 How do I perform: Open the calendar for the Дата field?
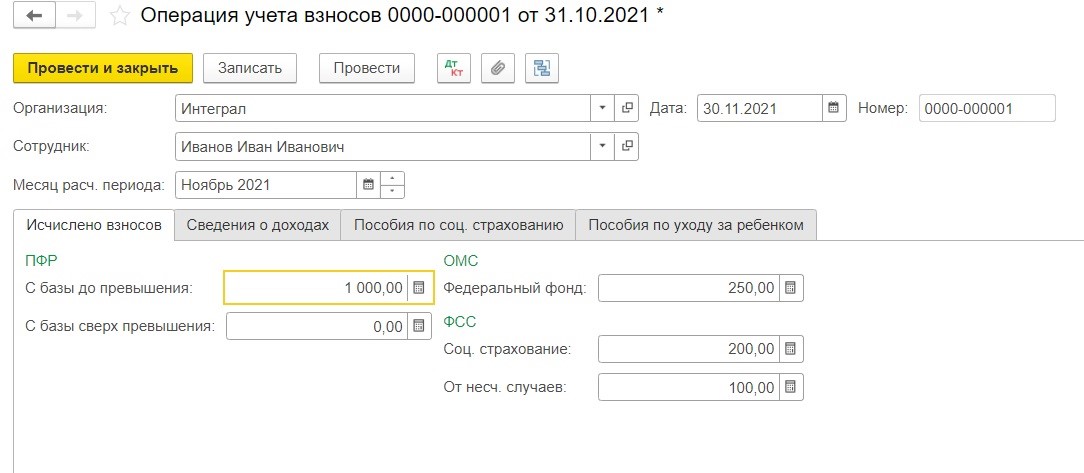click(834, 109)
